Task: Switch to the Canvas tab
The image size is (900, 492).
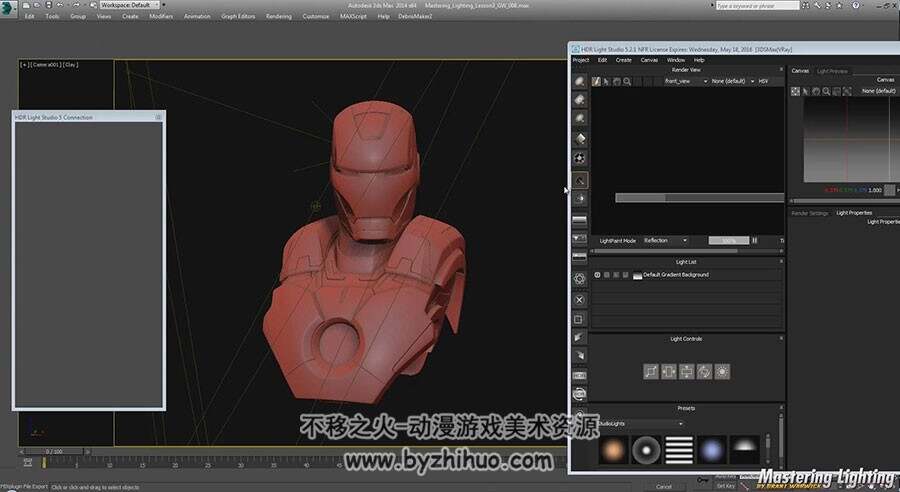Action: 800,71
